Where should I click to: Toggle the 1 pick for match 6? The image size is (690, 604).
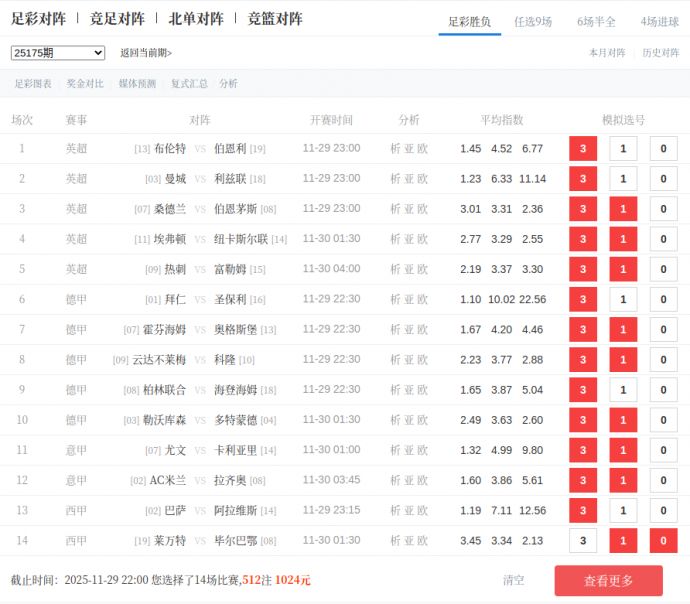pyautogui.click(x=623, y=300)
